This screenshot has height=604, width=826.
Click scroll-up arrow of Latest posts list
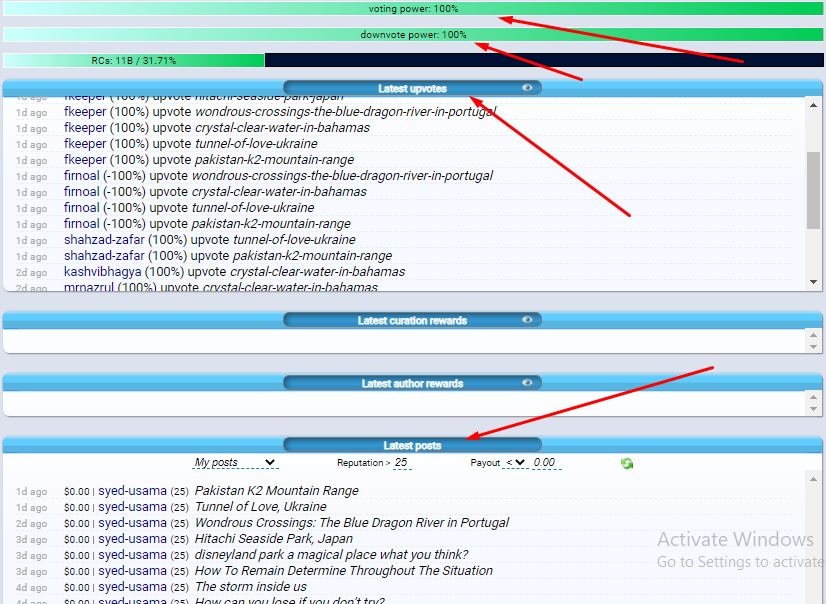813,479
